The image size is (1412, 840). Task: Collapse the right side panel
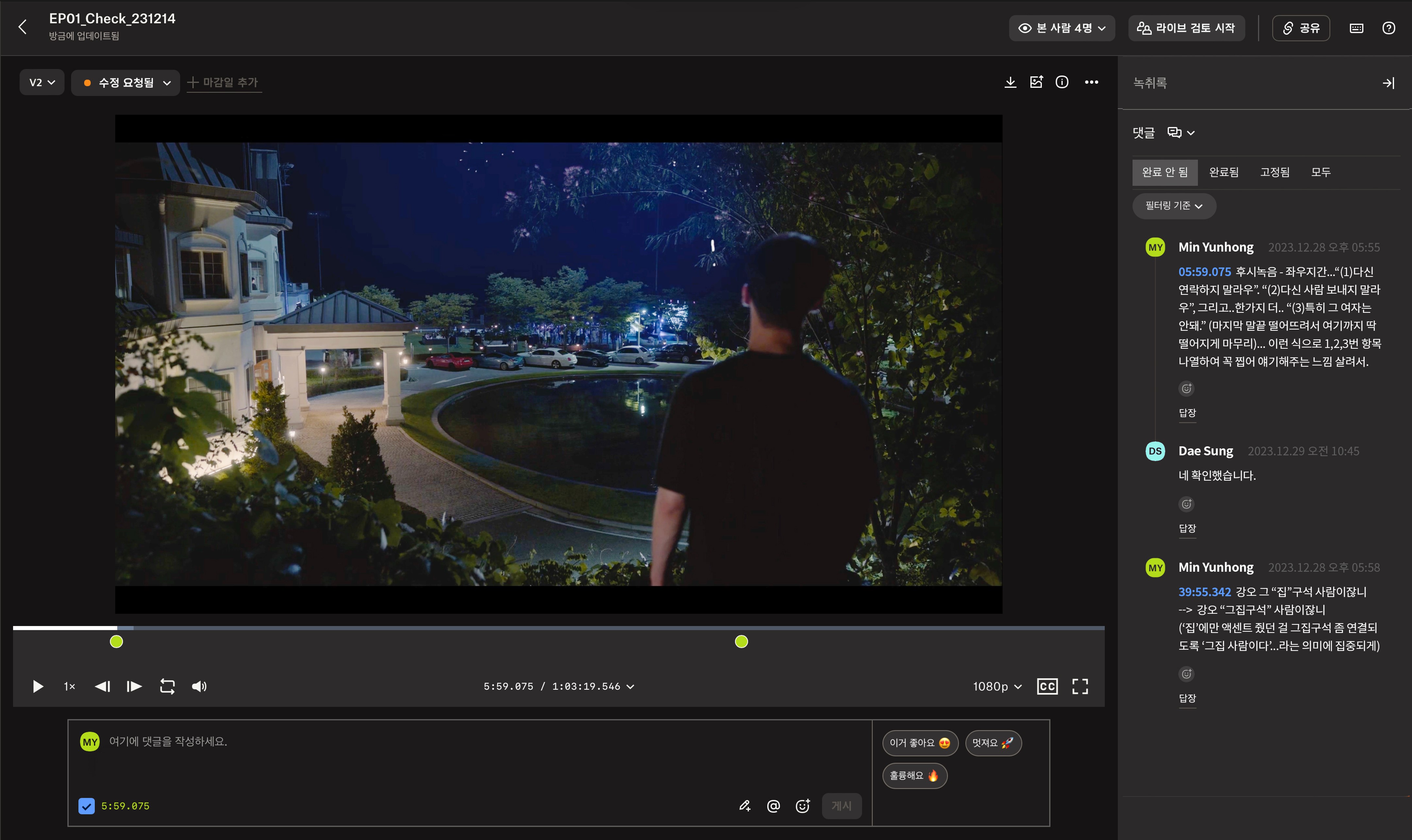click(x=1388, y=83)
